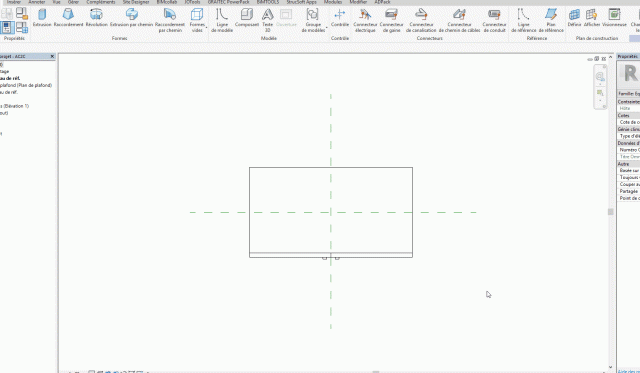Add a Connecteur de conduit
Viewport: 640px width, 373px height.
(494, 20)
